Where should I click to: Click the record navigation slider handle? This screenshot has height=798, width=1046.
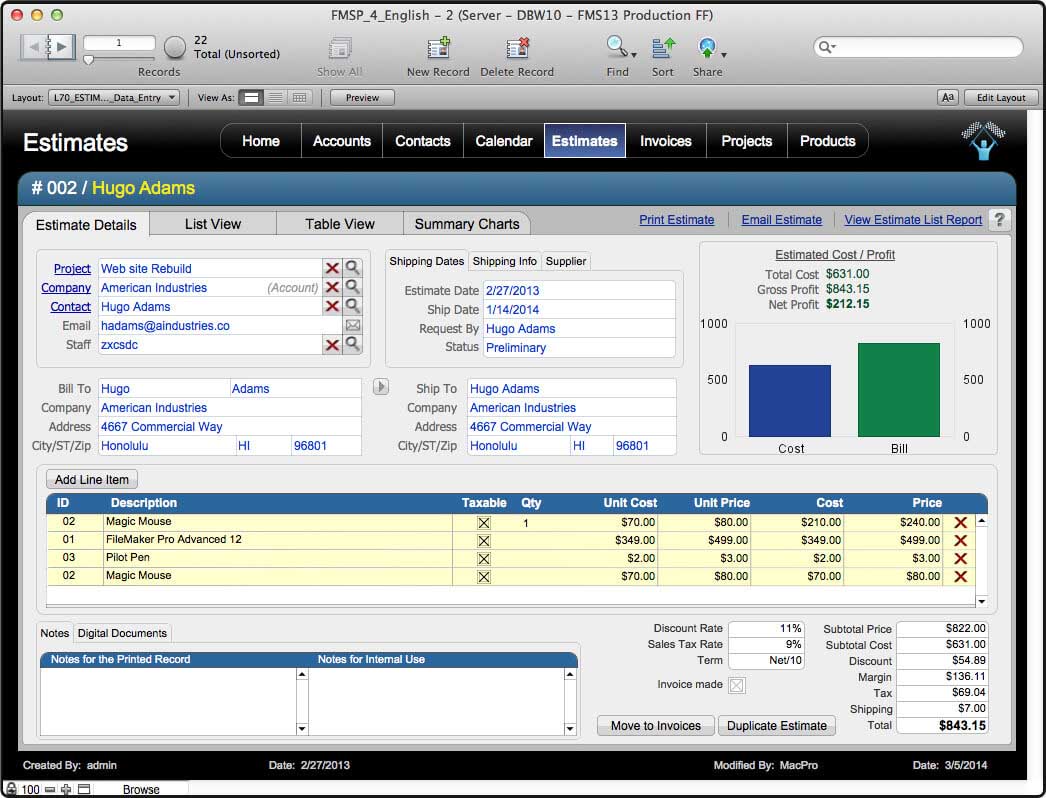(88, 60)
